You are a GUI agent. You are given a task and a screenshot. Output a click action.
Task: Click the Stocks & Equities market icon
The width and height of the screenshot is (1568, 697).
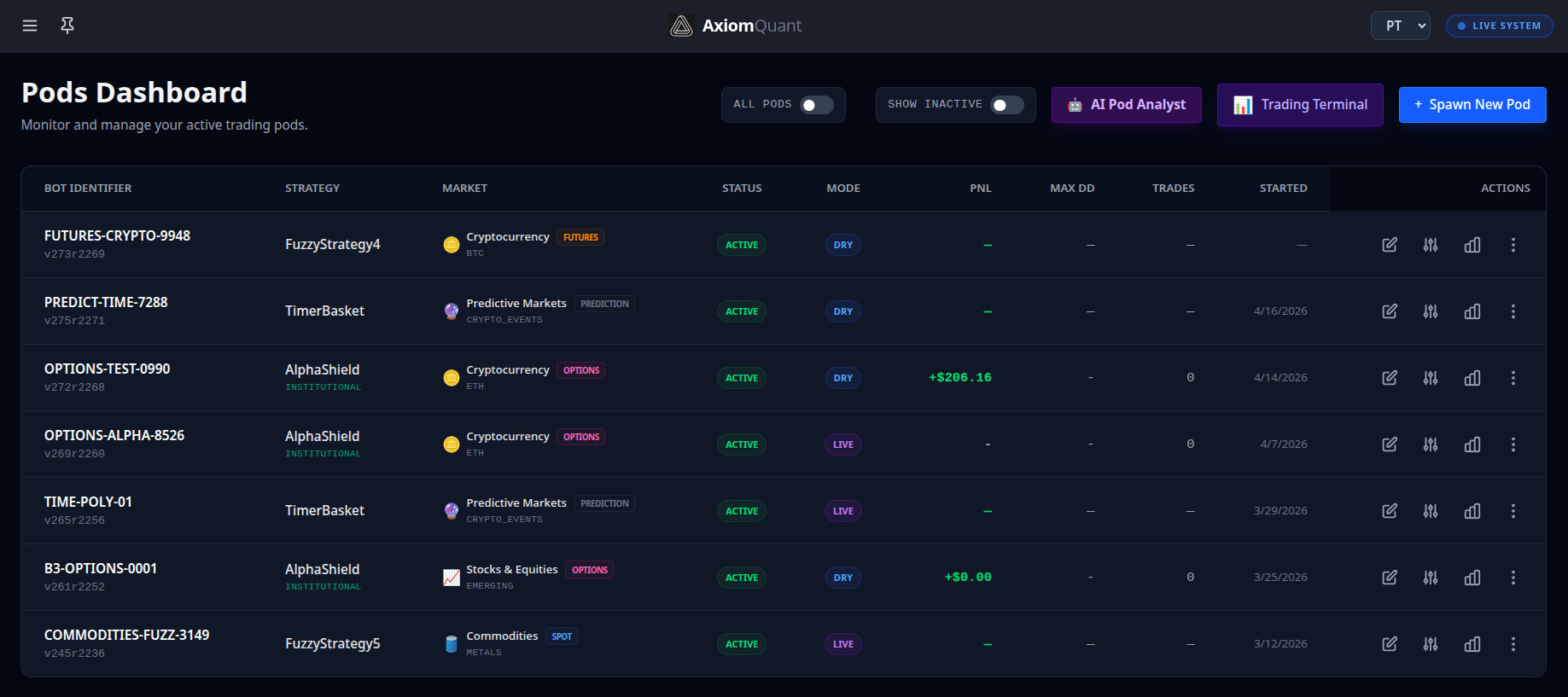(452, 578)
